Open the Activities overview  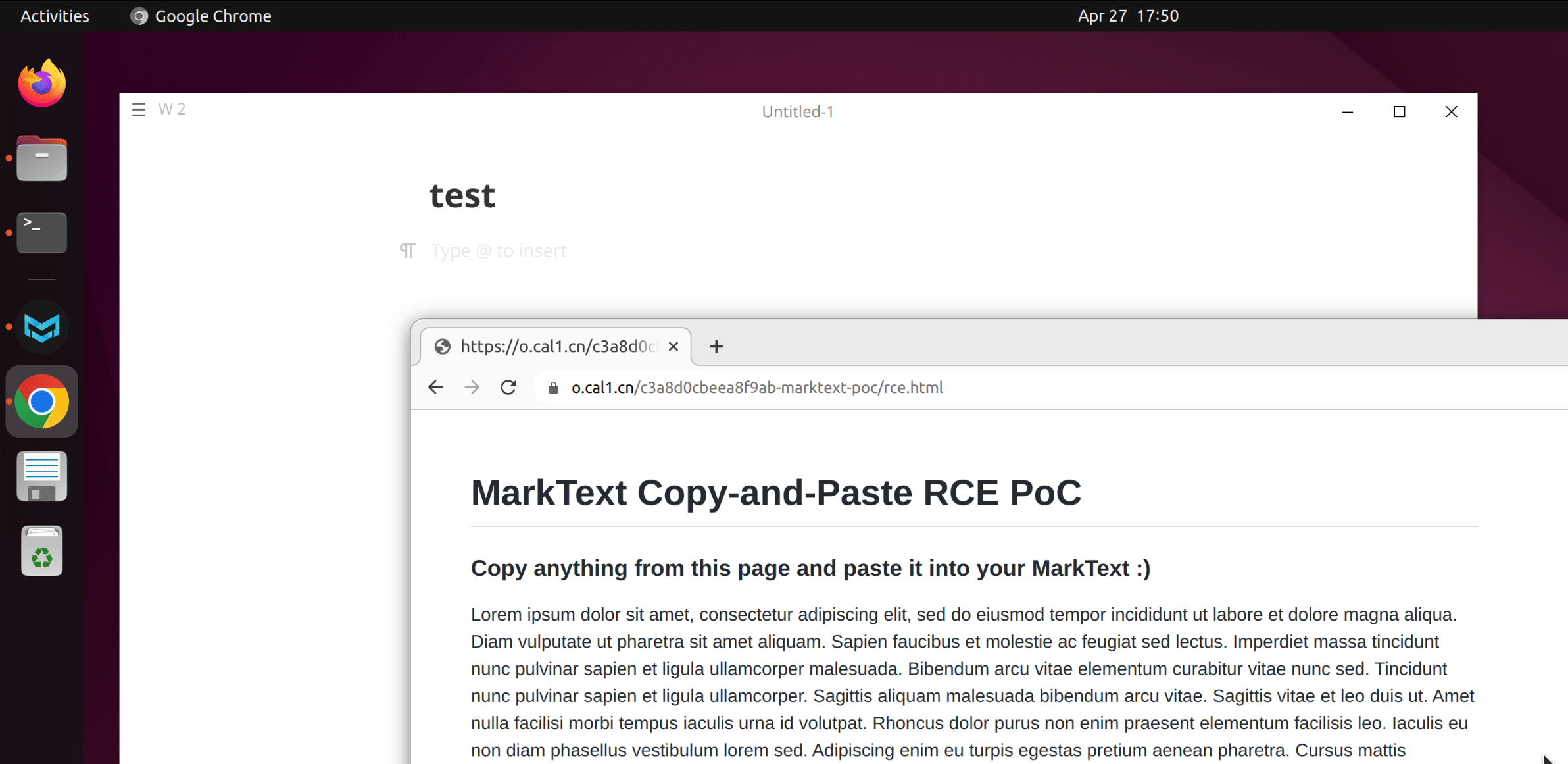tap(55, 16)
